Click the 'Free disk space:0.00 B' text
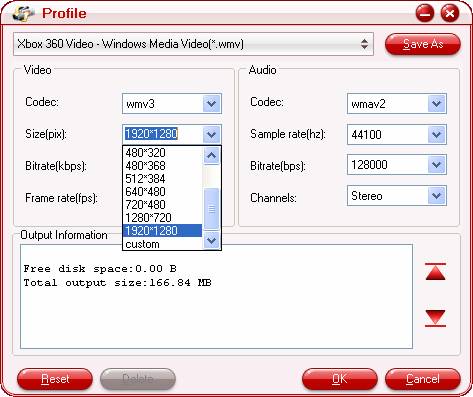The image size is (473, 397). pos(100,269)
